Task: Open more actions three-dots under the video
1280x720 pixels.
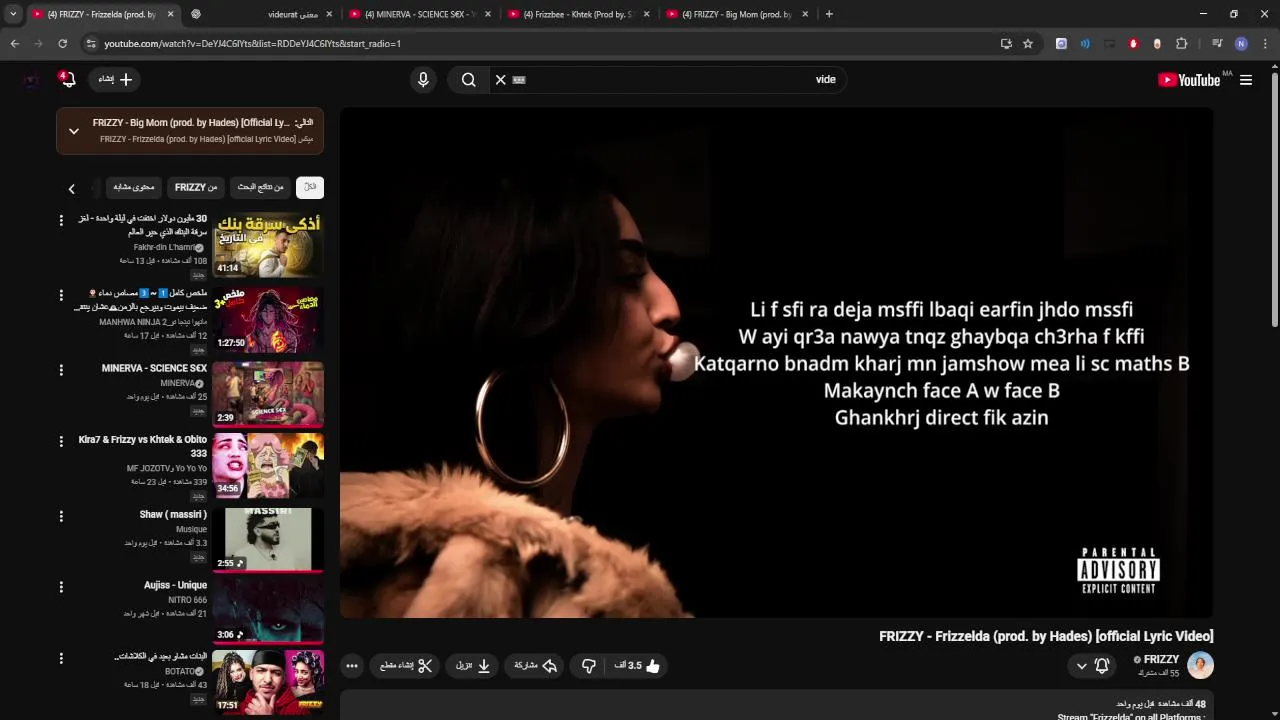Action: point(352,666)
